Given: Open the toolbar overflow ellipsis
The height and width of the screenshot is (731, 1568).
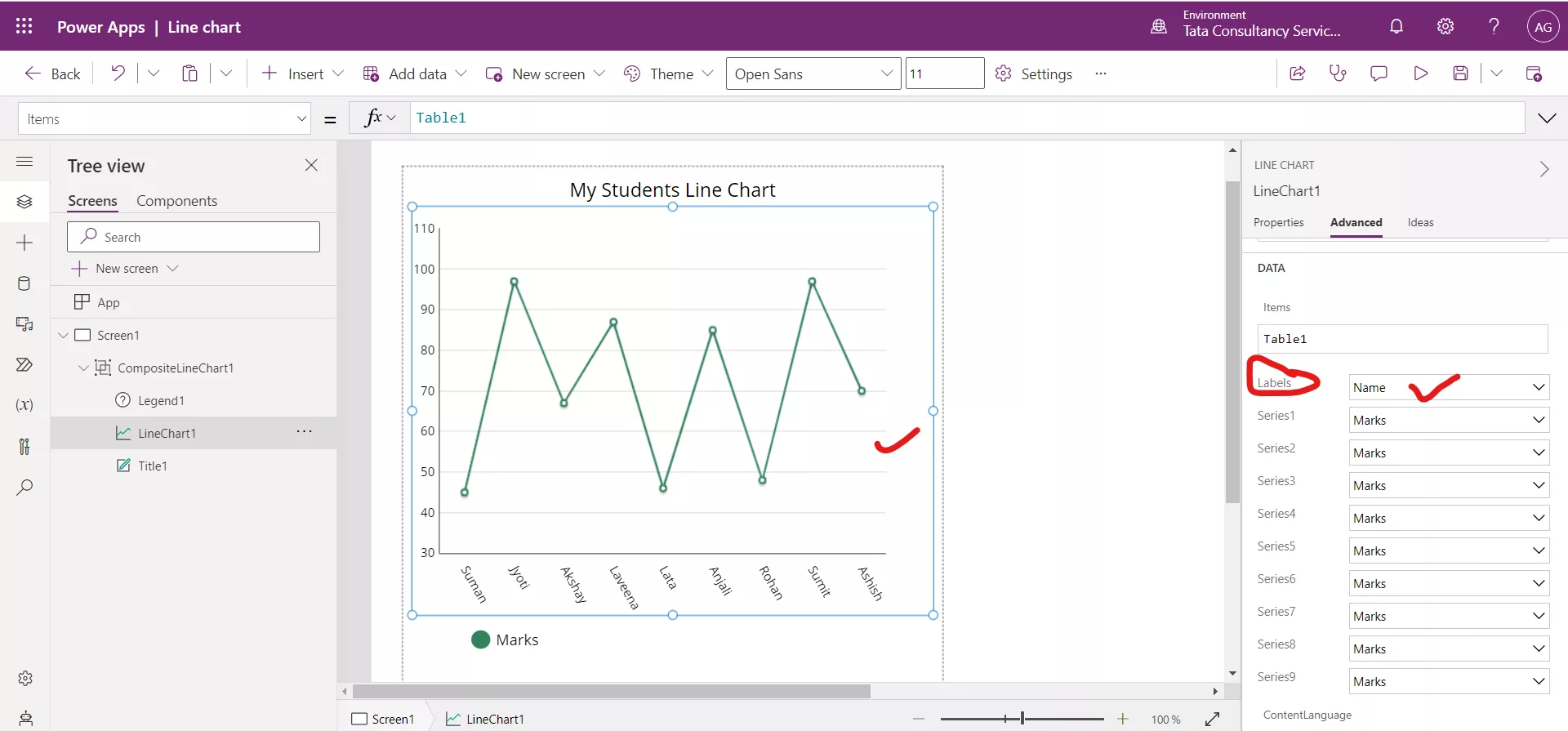Looking at the screenshot, I should coord(1101,74).
